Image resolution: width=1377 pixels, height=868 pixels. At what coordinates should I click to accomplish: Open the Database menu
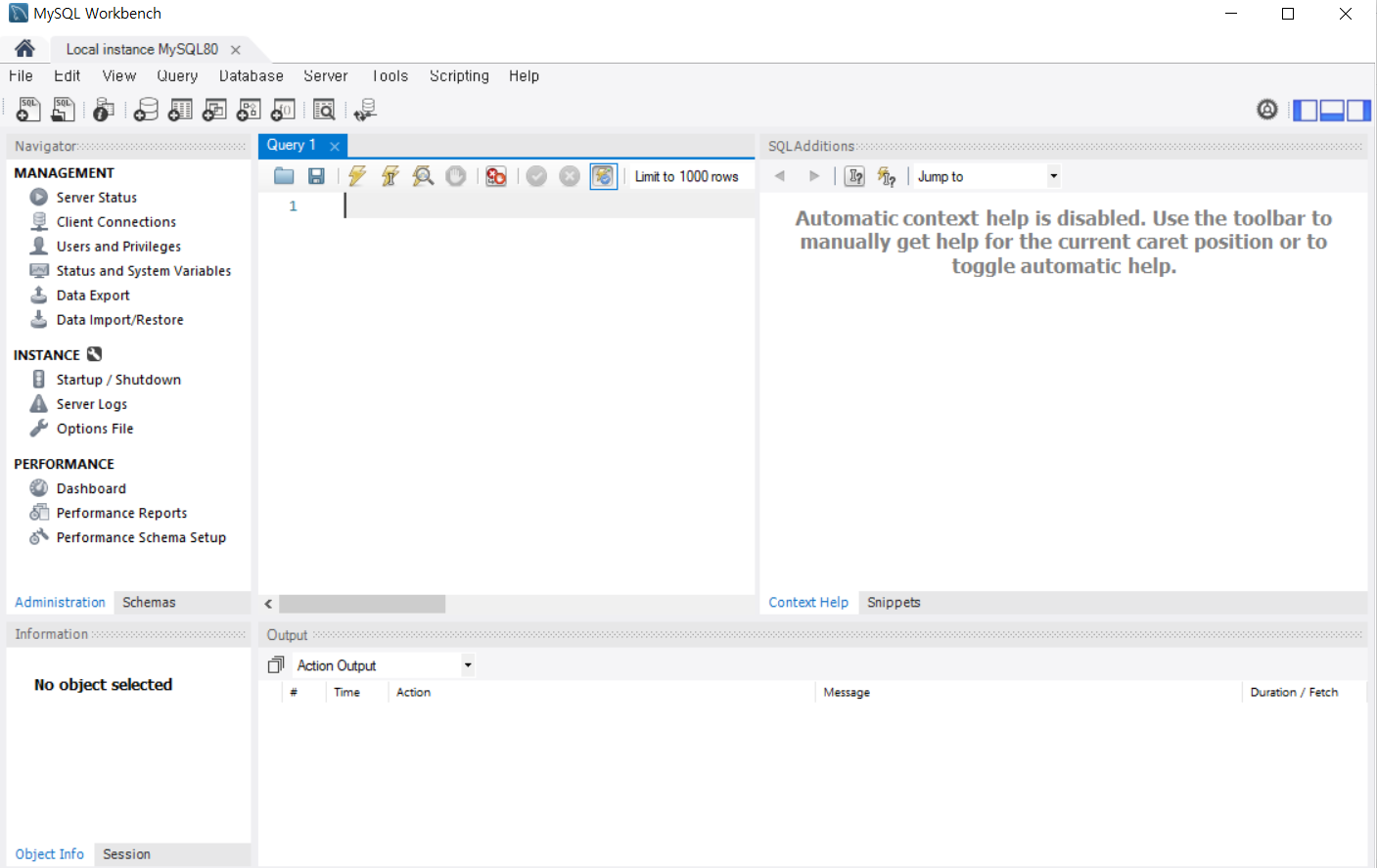point(252,75)
